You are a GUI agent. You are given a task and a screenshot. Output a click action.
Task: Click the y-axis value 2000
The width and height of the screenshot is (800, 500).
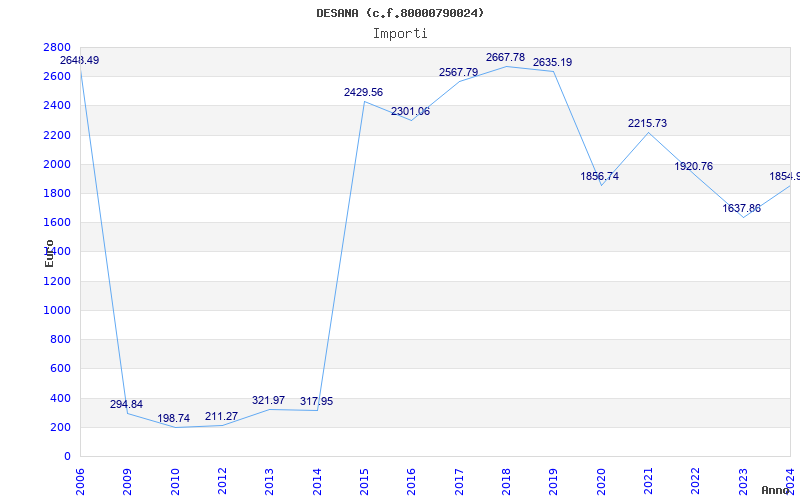[x=57, y=164]
